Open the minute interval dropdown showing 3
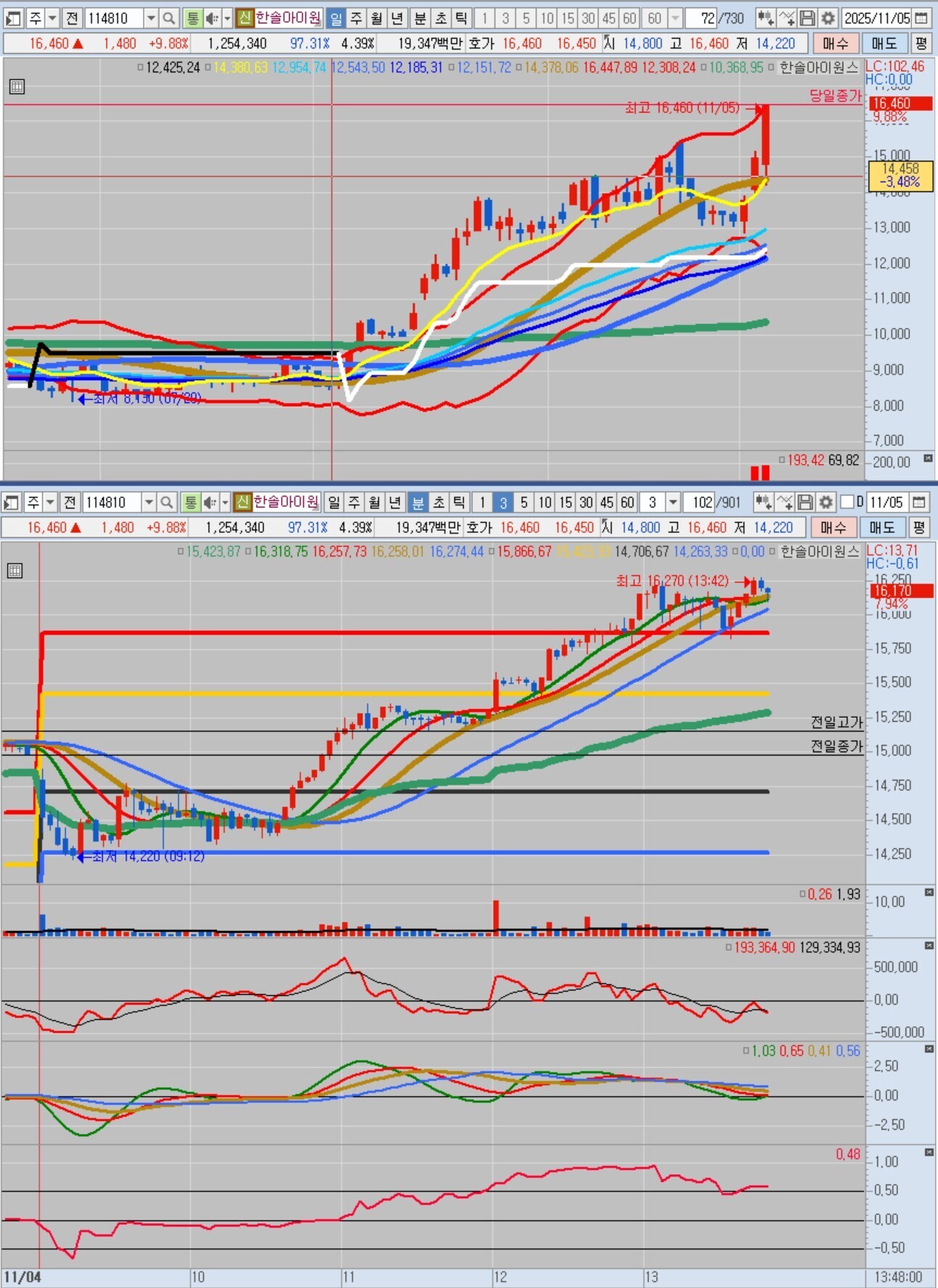 tap(673, 502)
